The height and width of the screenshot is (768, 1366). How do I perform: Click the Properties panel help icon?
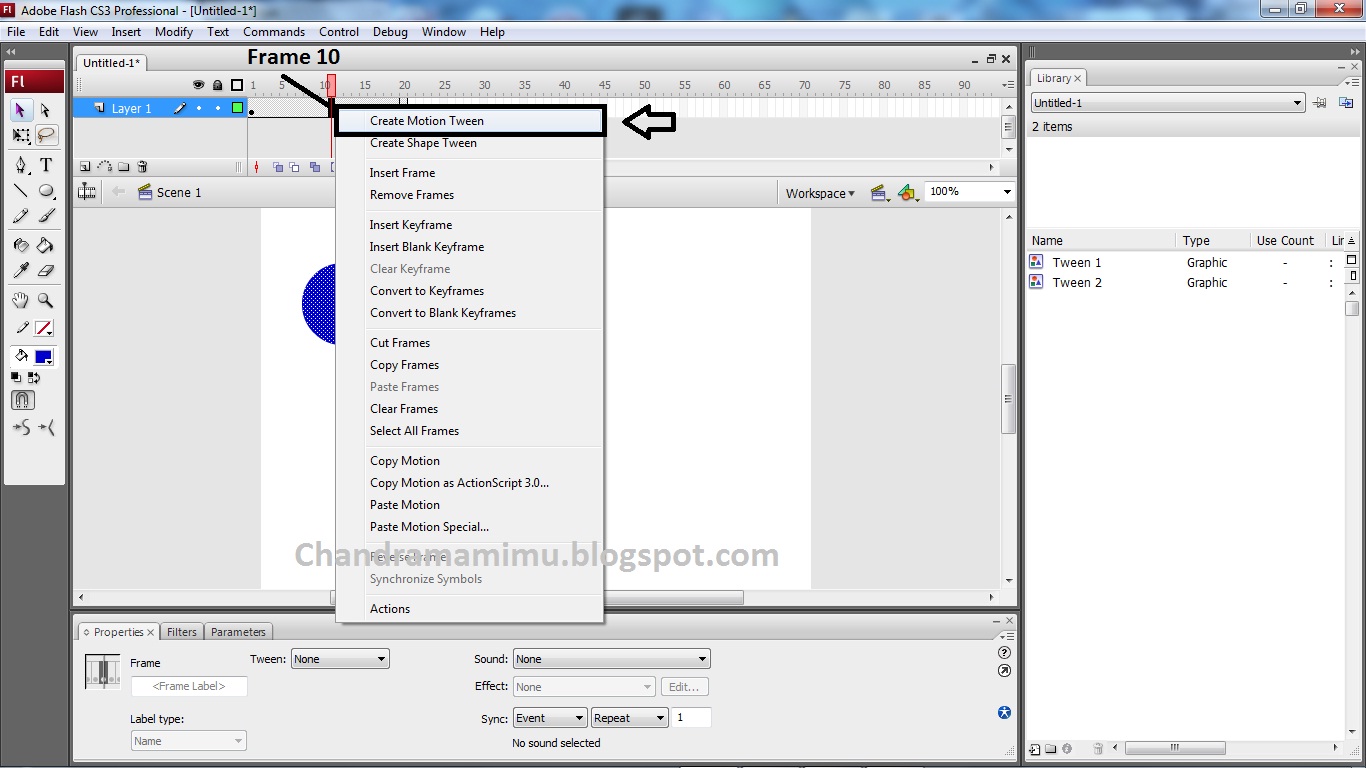pyautogui.click(x=1005, y=653)
